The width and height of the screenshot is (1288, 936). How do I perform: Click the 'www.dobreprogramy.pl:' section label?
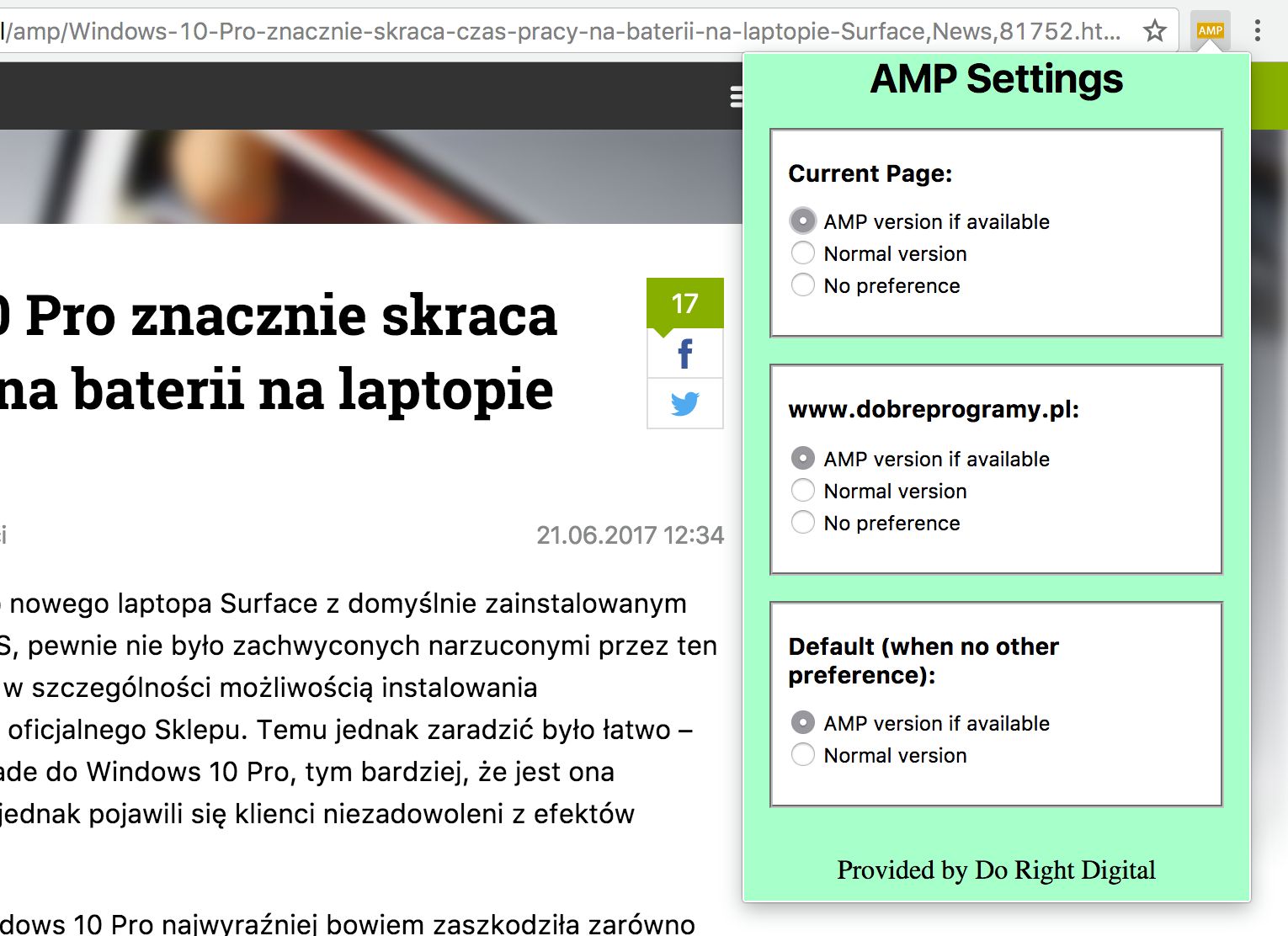pyautogui.click(x=934, y=410)
